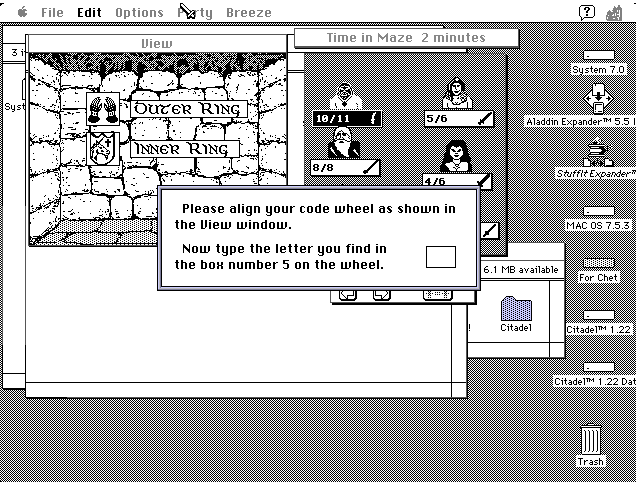Viewport: 636px width, 482px height.
Task: Click the weapon icon in the 10/11 bar
Action: pyautogui.click(x=374, y=118)
